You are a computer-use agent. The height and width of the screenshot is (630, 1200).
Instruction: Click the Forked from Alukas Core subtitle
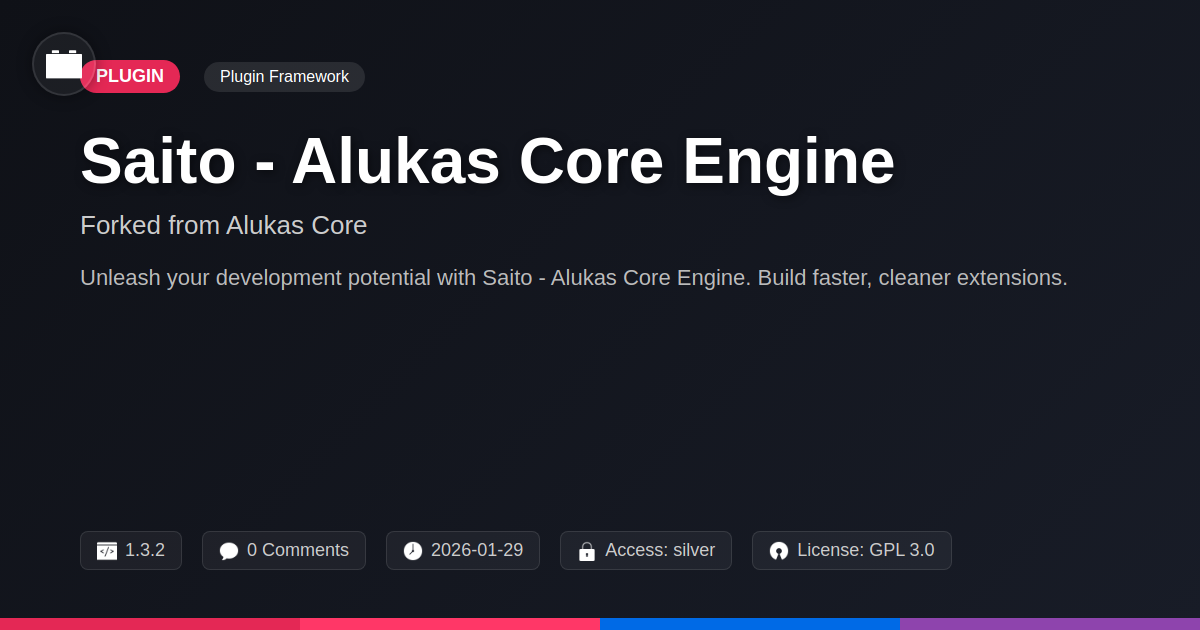click(x=223, y=226)
